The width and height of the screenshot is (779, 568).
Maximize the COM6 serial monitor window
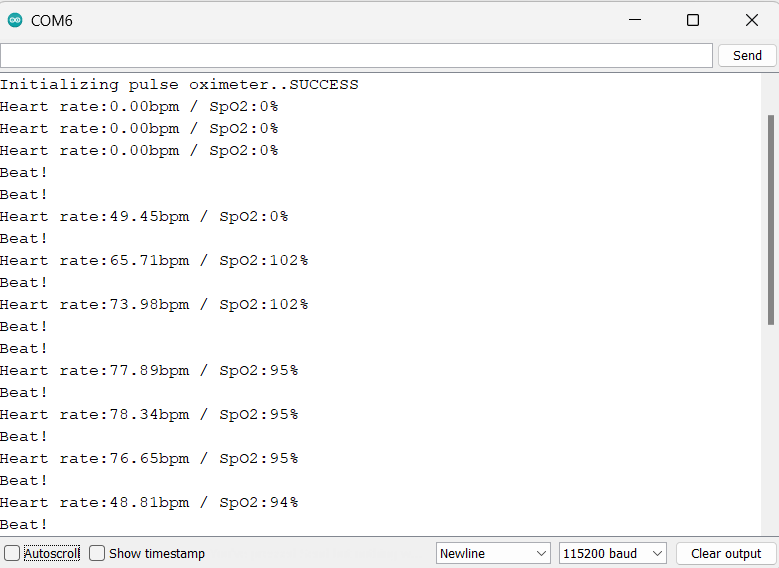pos(692,20)
